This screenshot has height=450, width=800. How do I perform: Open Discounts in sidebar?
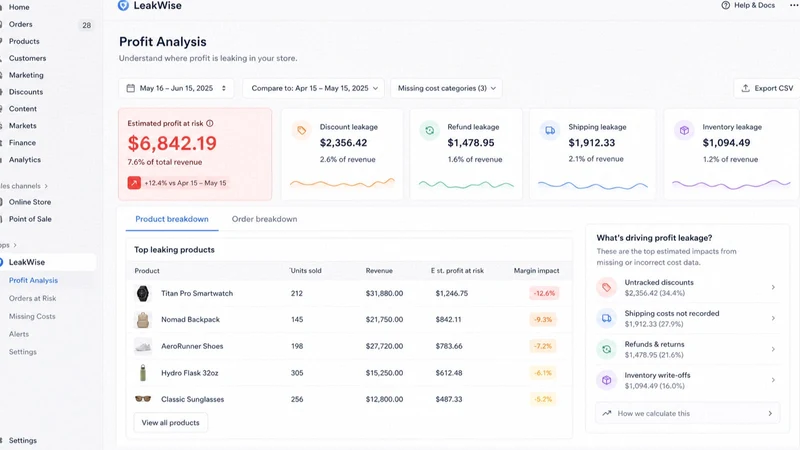[x=26, y=92]
